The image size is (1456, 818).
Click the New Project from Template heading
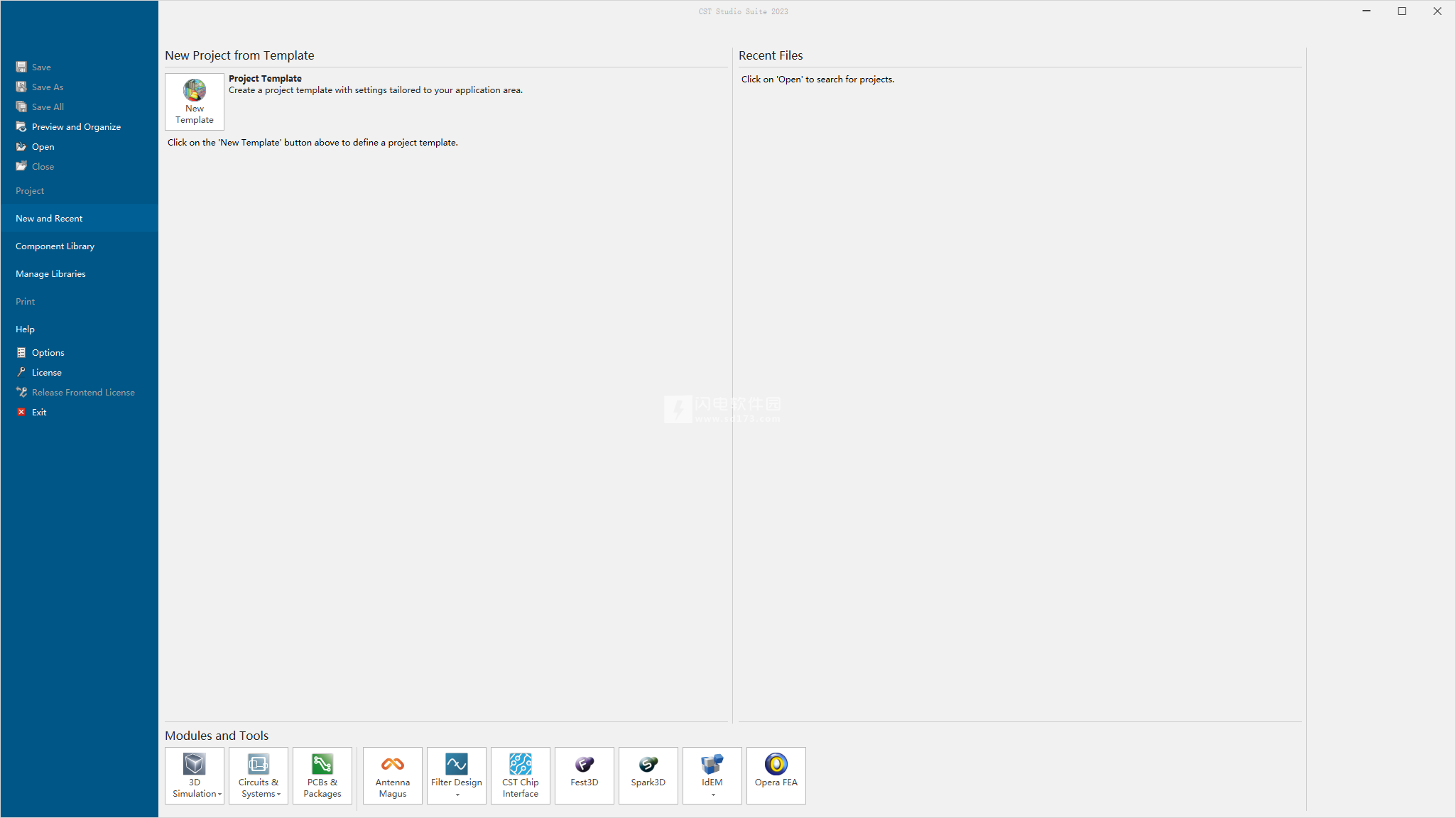point(239,55)
